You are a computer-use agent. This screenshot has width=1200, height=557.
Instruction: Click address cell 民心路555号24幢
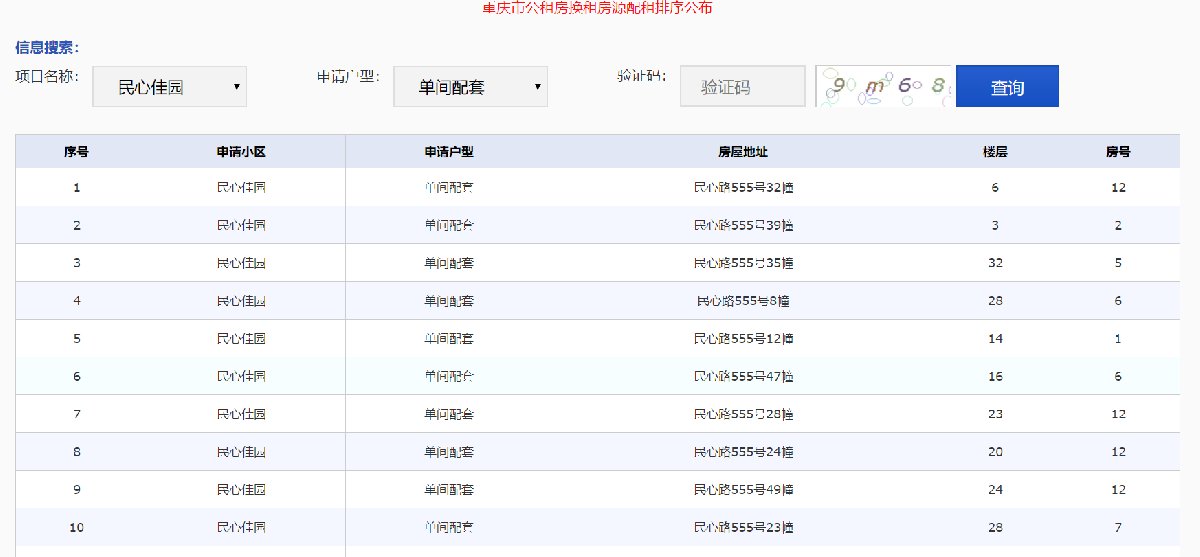pyautogui.click(x=743, y=452)
